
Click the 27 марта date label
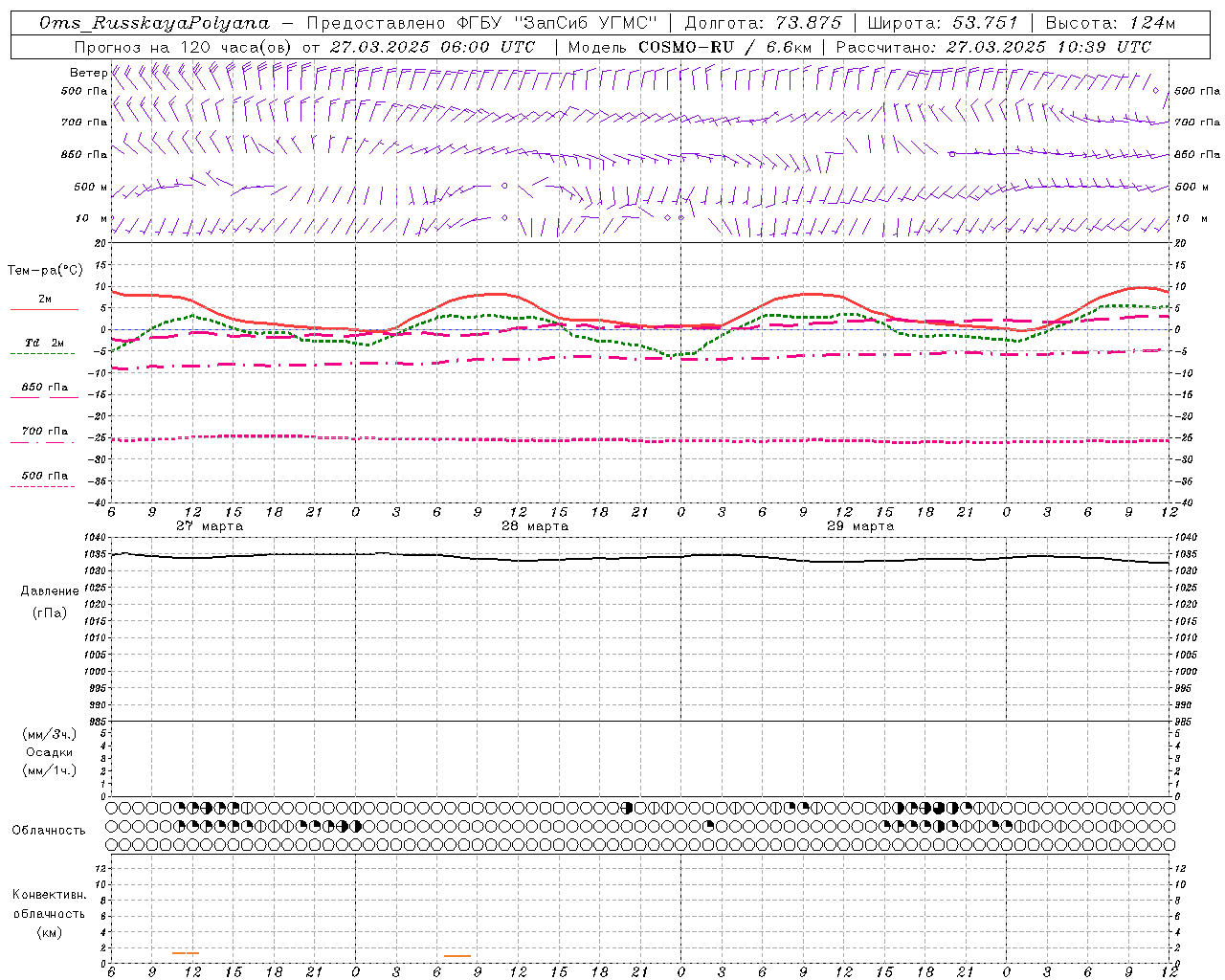[210, 526]
